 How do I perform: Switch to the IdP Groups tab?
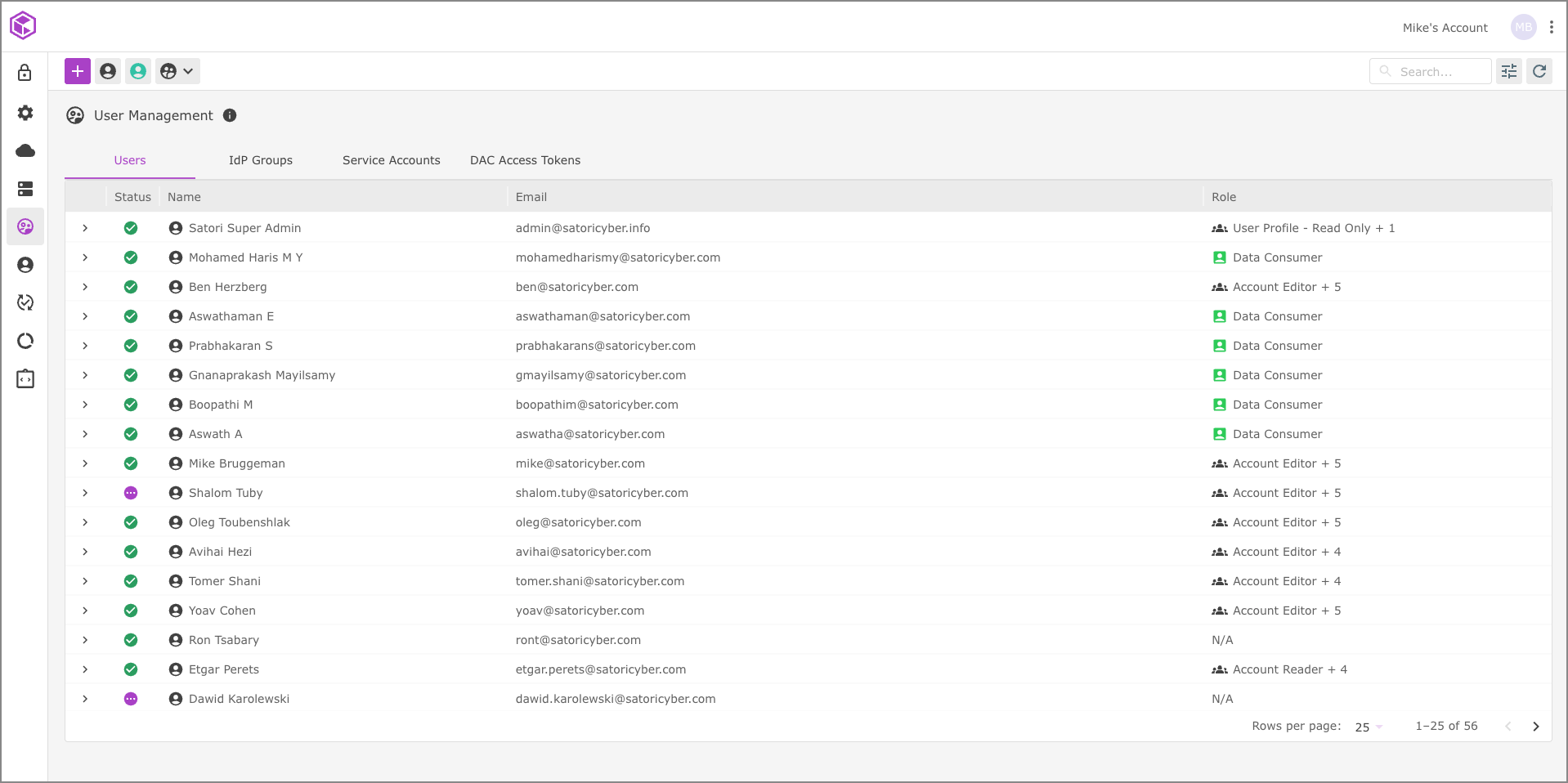tap(260, 160)
